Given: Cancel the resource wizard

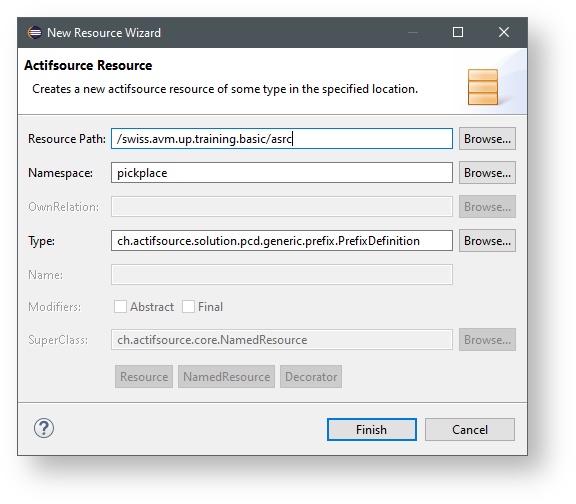Looking at the screenshot, I should click(470, 429).
